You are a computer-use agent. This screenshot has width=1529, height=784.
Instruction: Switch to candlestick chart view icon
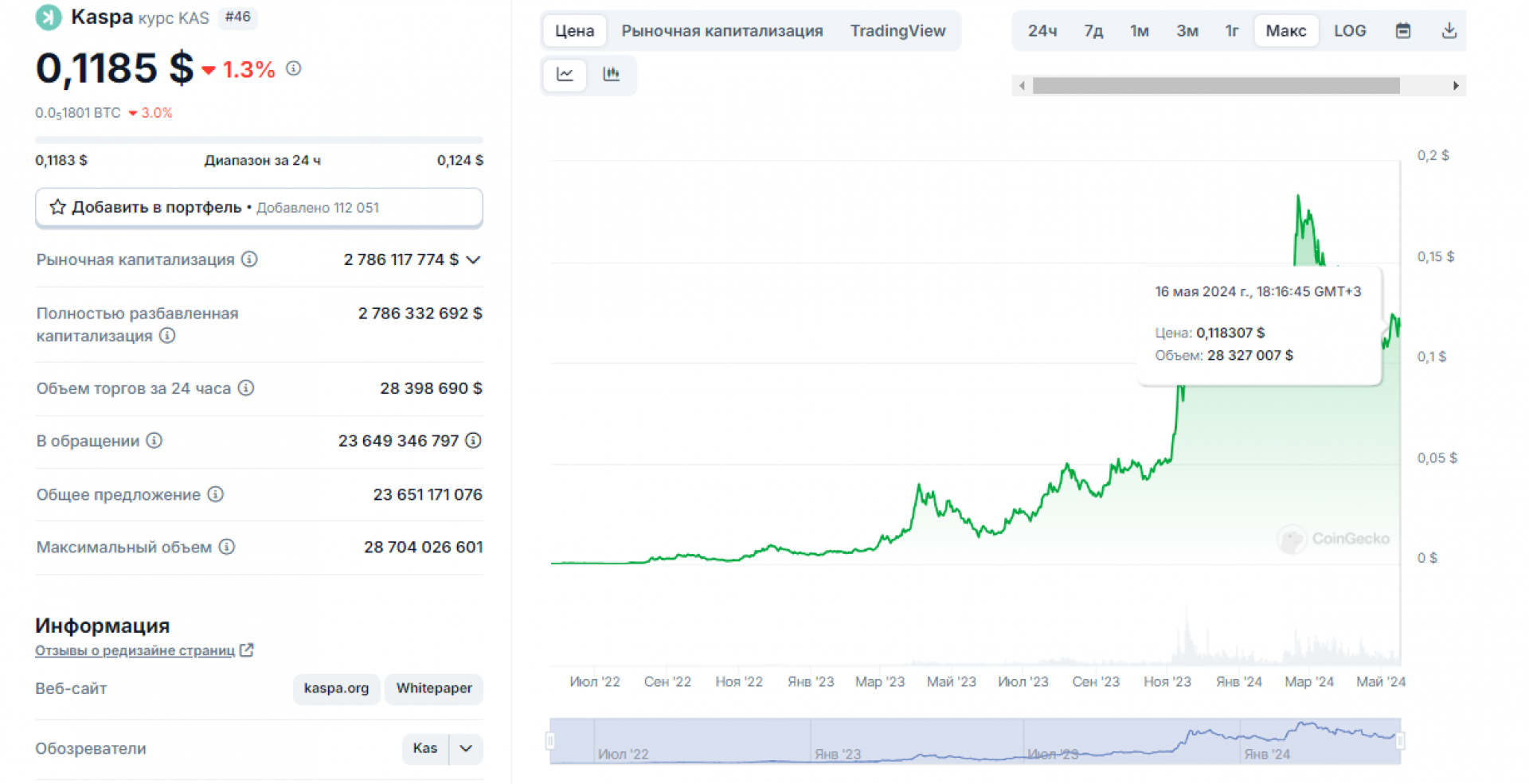(x=611, y=74)
